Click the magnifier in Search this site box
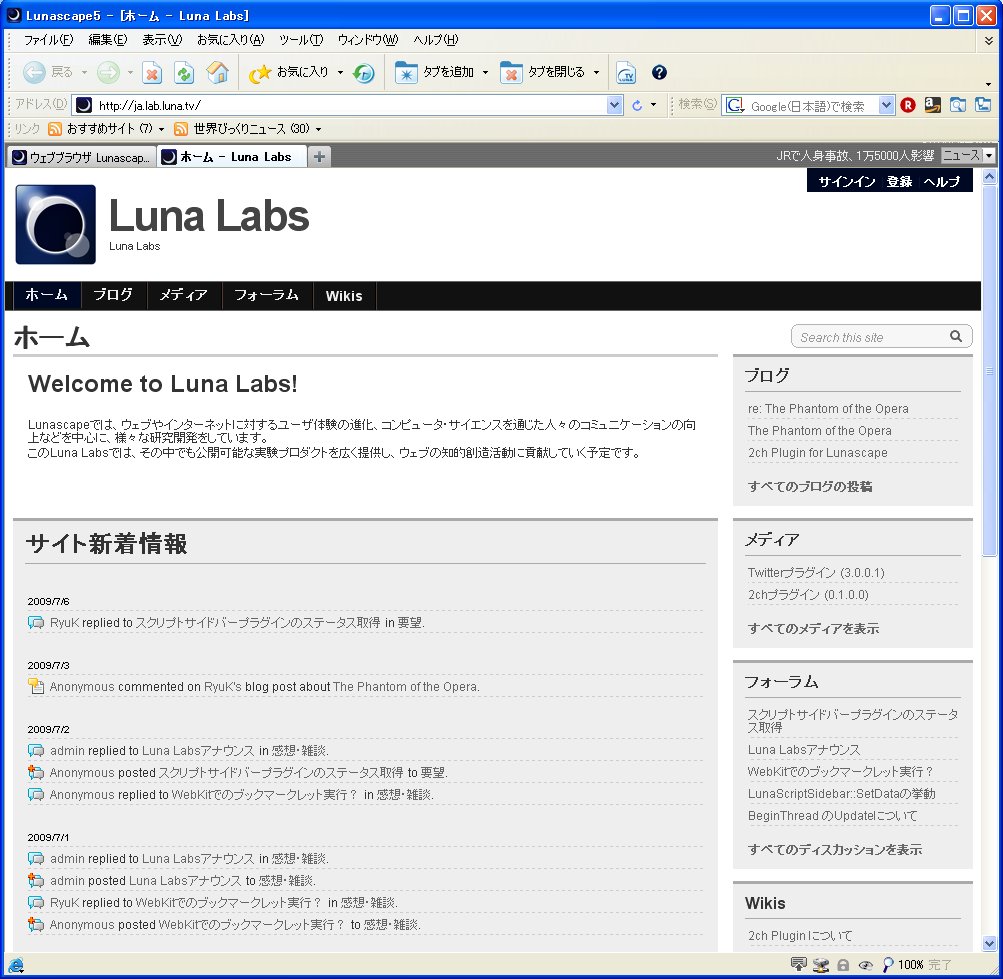 click(x=956, y=336)
